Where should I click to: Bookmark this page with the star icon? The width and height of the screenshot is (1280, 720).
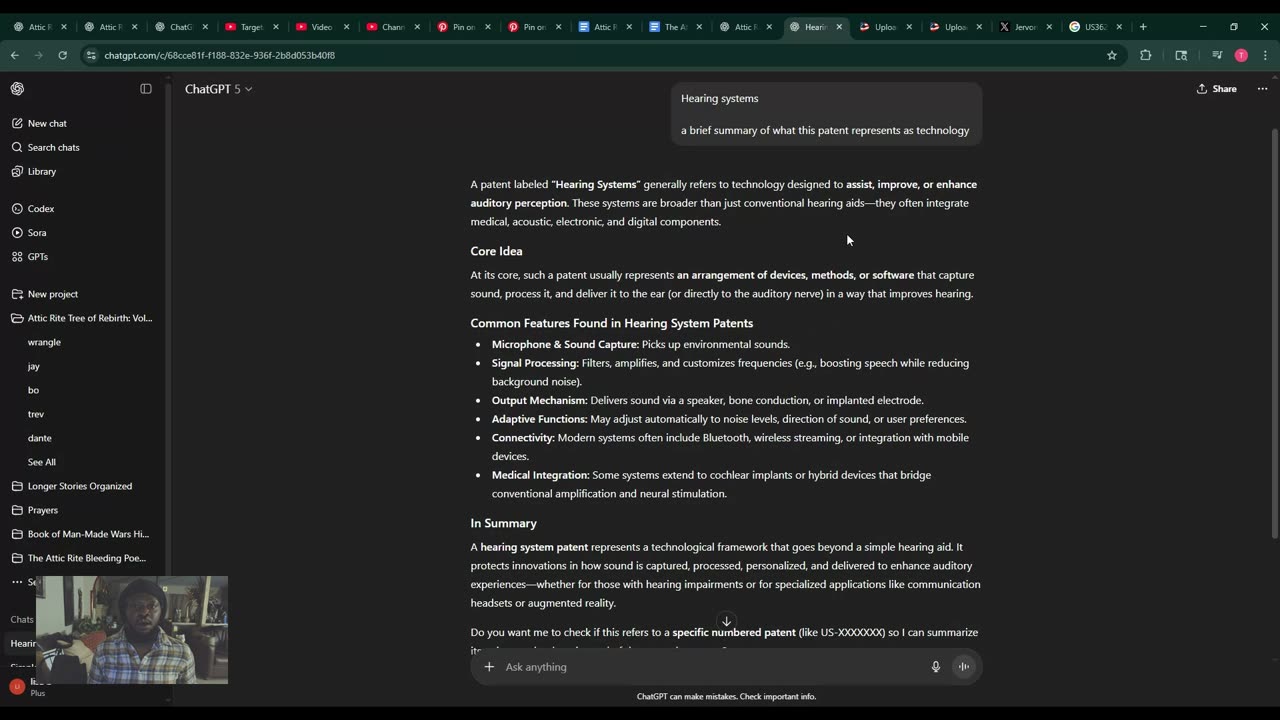coord(1112,55)
